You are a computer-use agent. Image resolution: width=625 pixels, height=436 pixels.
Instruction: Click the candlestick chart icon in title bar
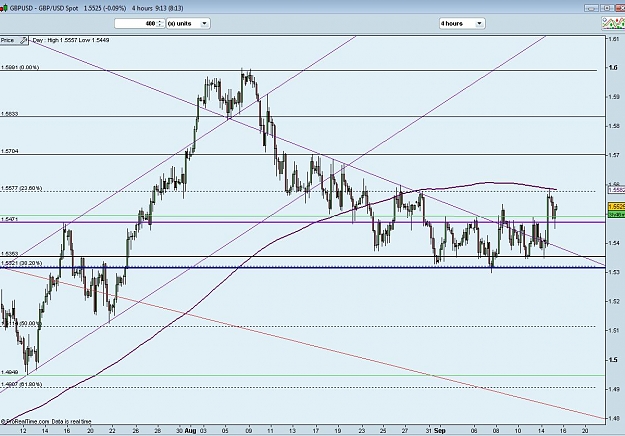click(4, 8)
